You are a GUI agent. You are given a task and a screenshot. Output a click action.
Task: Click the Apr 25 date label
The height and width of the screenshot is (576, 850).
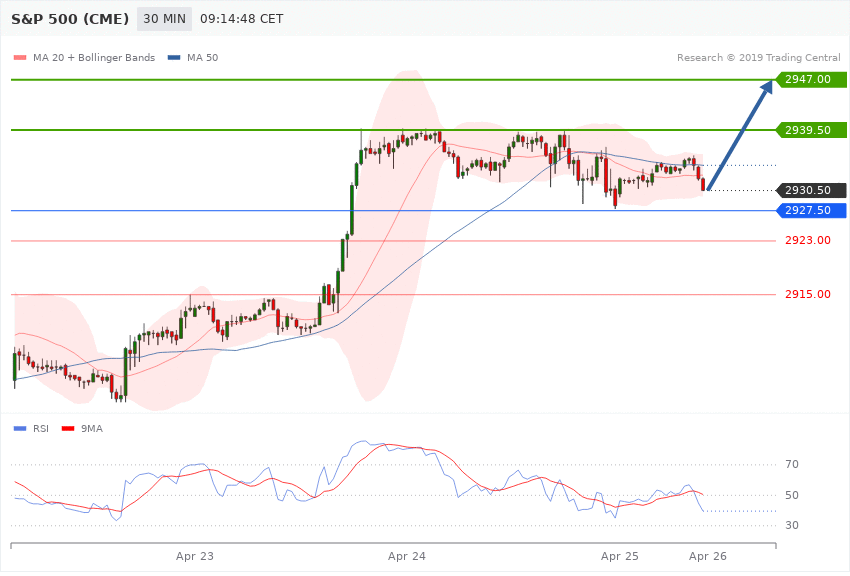point(620,556)
